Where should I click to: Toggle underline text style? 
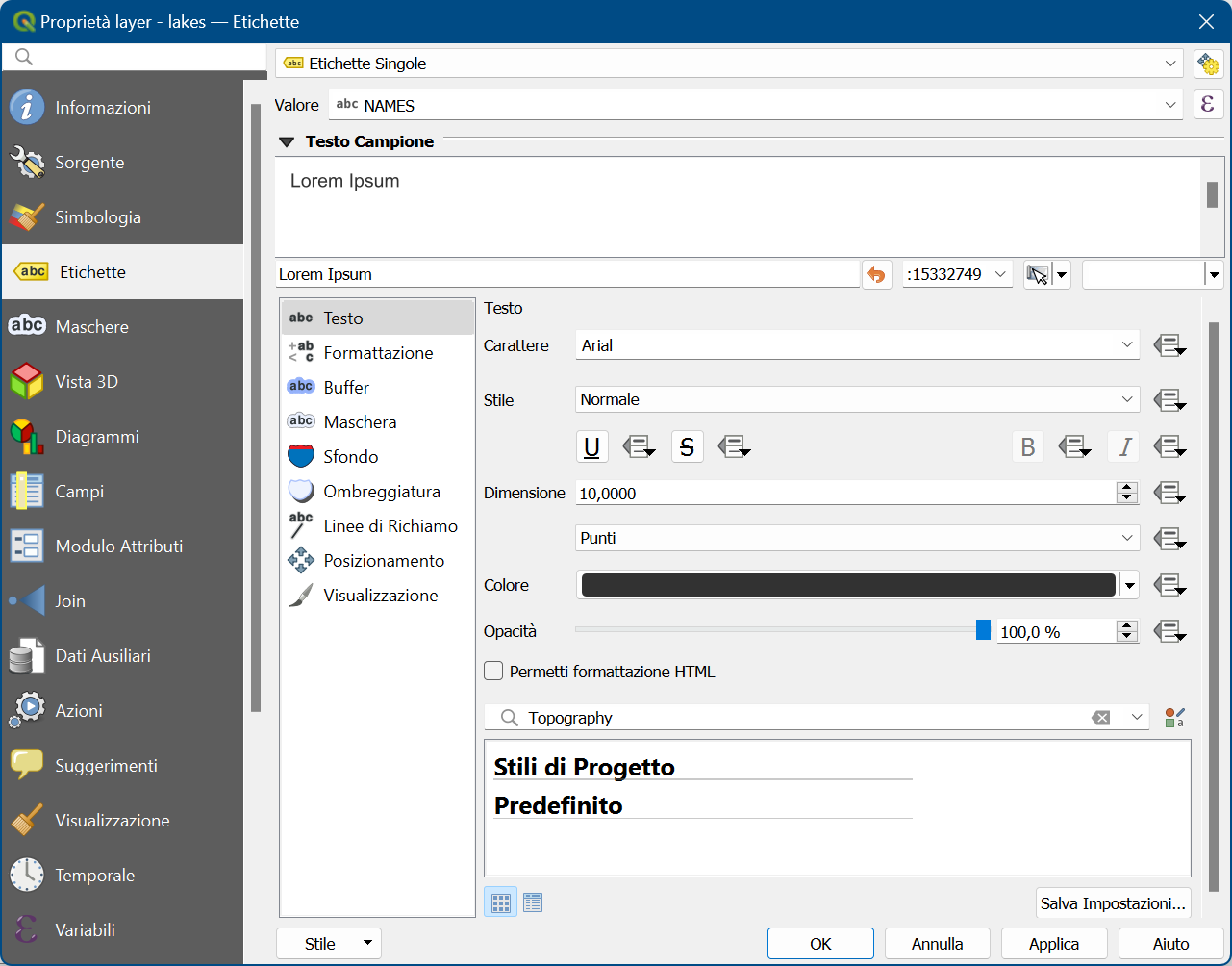(591, 446)
